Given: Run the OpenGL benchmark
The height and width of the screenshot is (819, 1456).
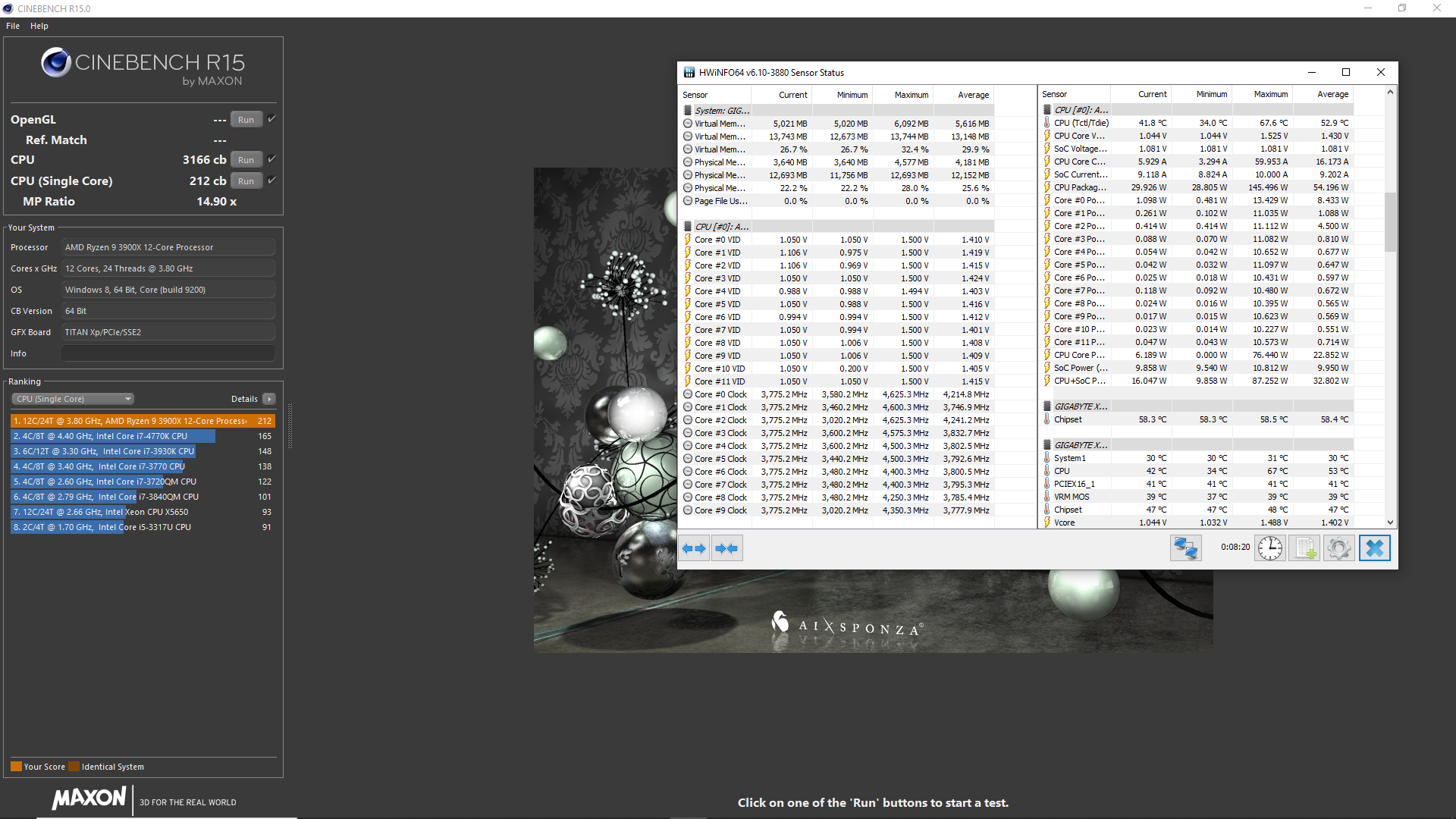Looking at the screenshot, I should 246,120.
